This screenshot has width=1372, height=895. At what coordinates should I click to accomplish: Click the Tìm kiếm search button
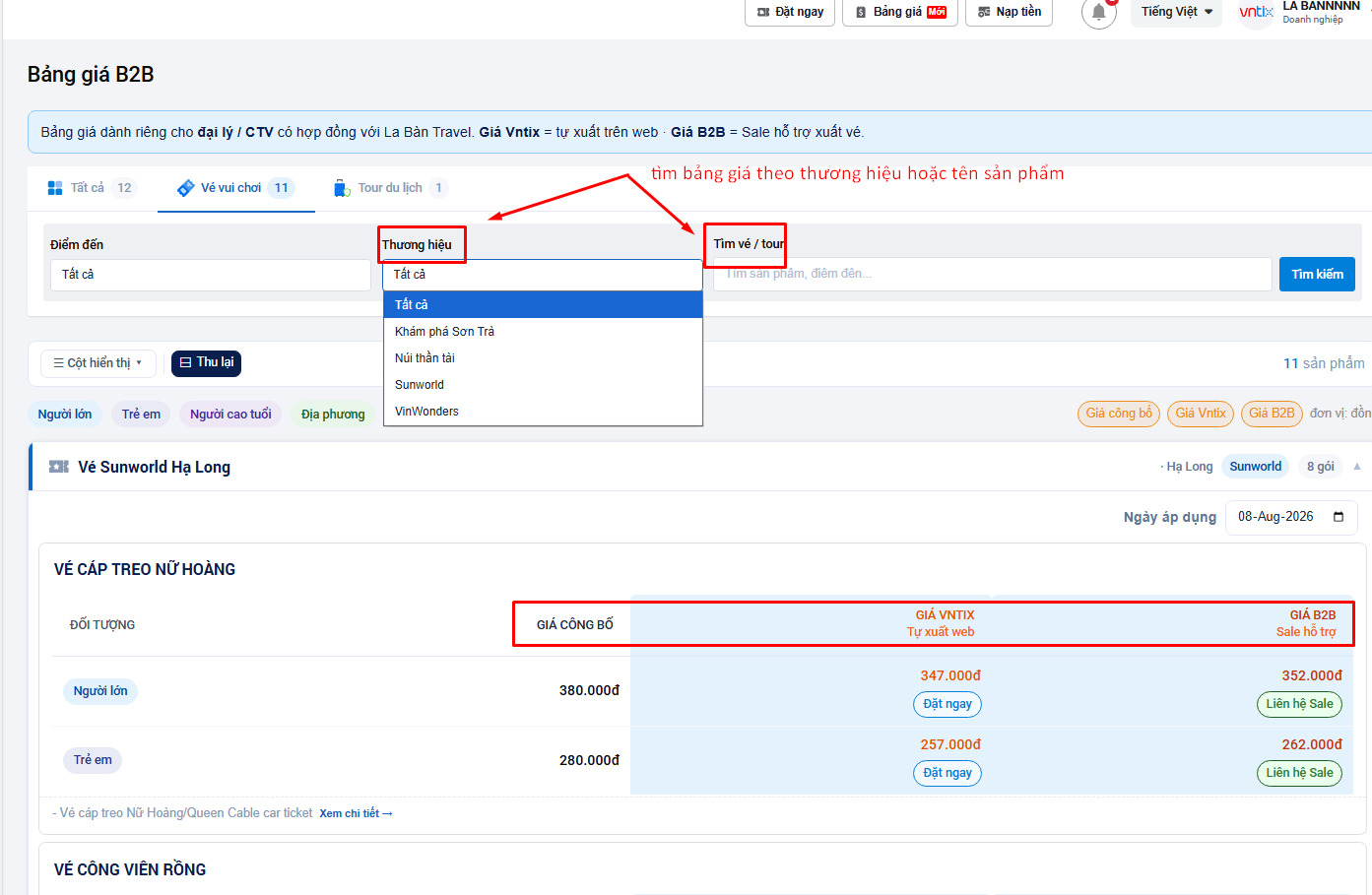(1318, 274)
